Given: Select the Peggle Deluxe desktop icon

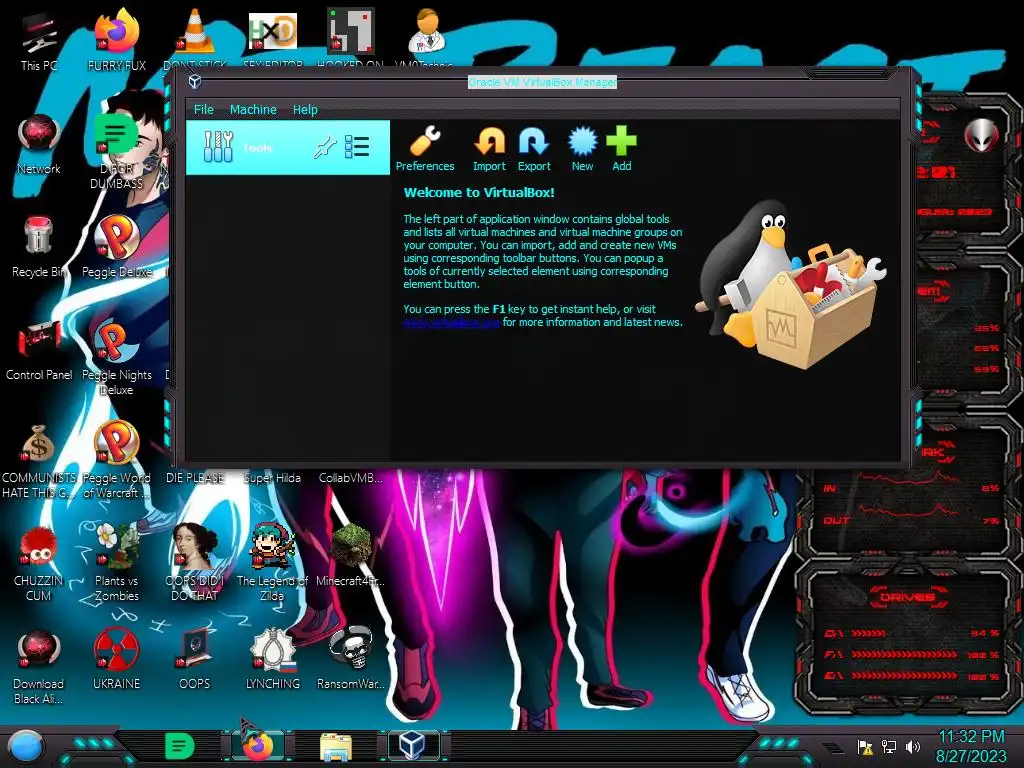Looking at the screenshot, I should pos(116,236).
